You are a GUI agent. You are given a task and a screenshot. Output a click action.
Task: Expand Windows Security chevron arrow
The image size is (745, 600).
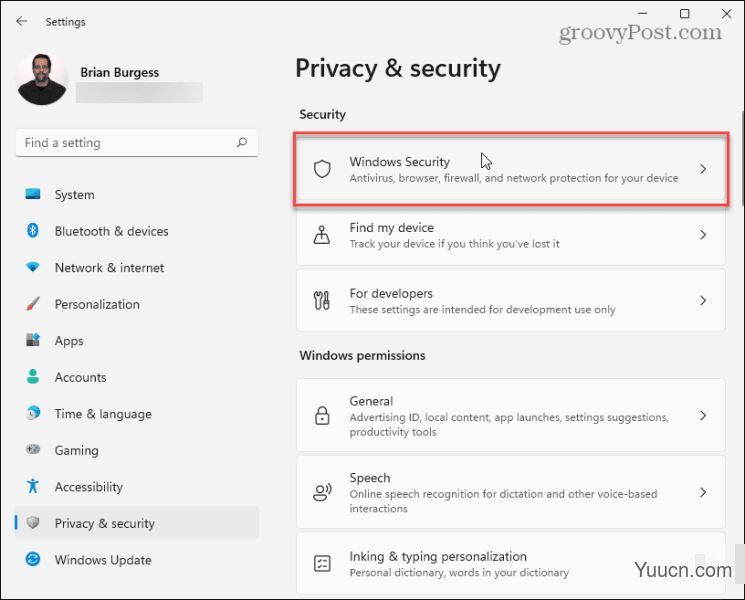pos(703,169)
